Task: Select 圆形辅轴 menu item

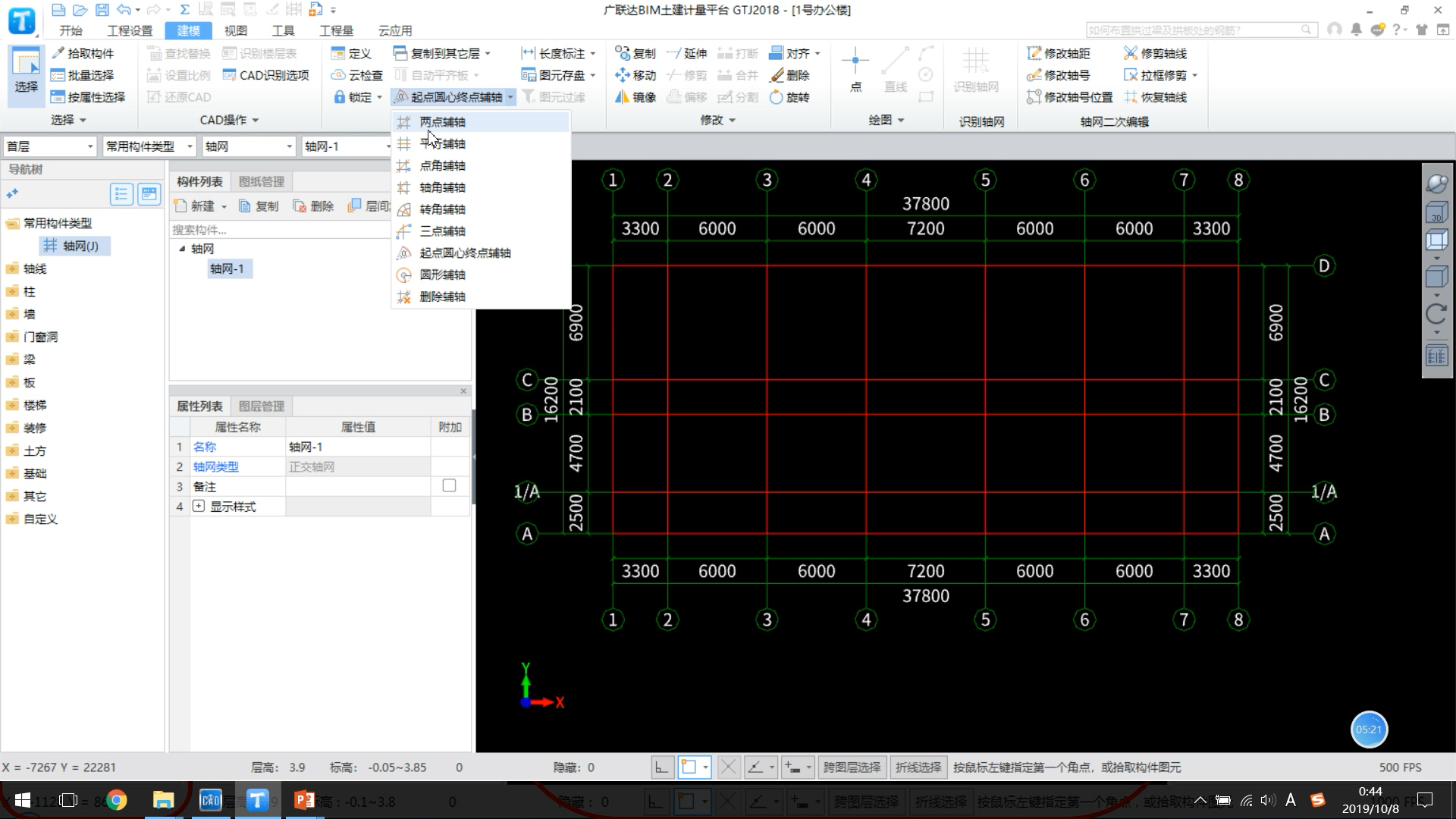Action: 481,275
